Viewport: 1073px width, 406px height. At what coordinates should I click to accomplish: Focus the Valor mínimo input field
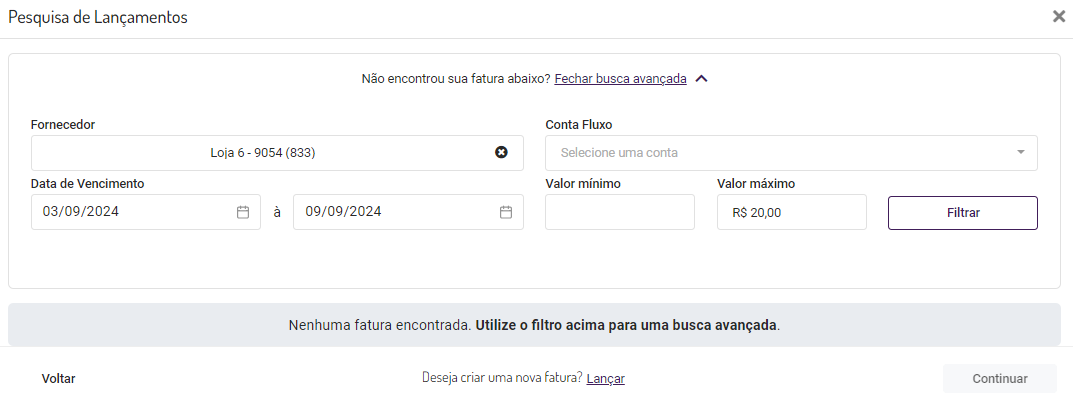620,212
